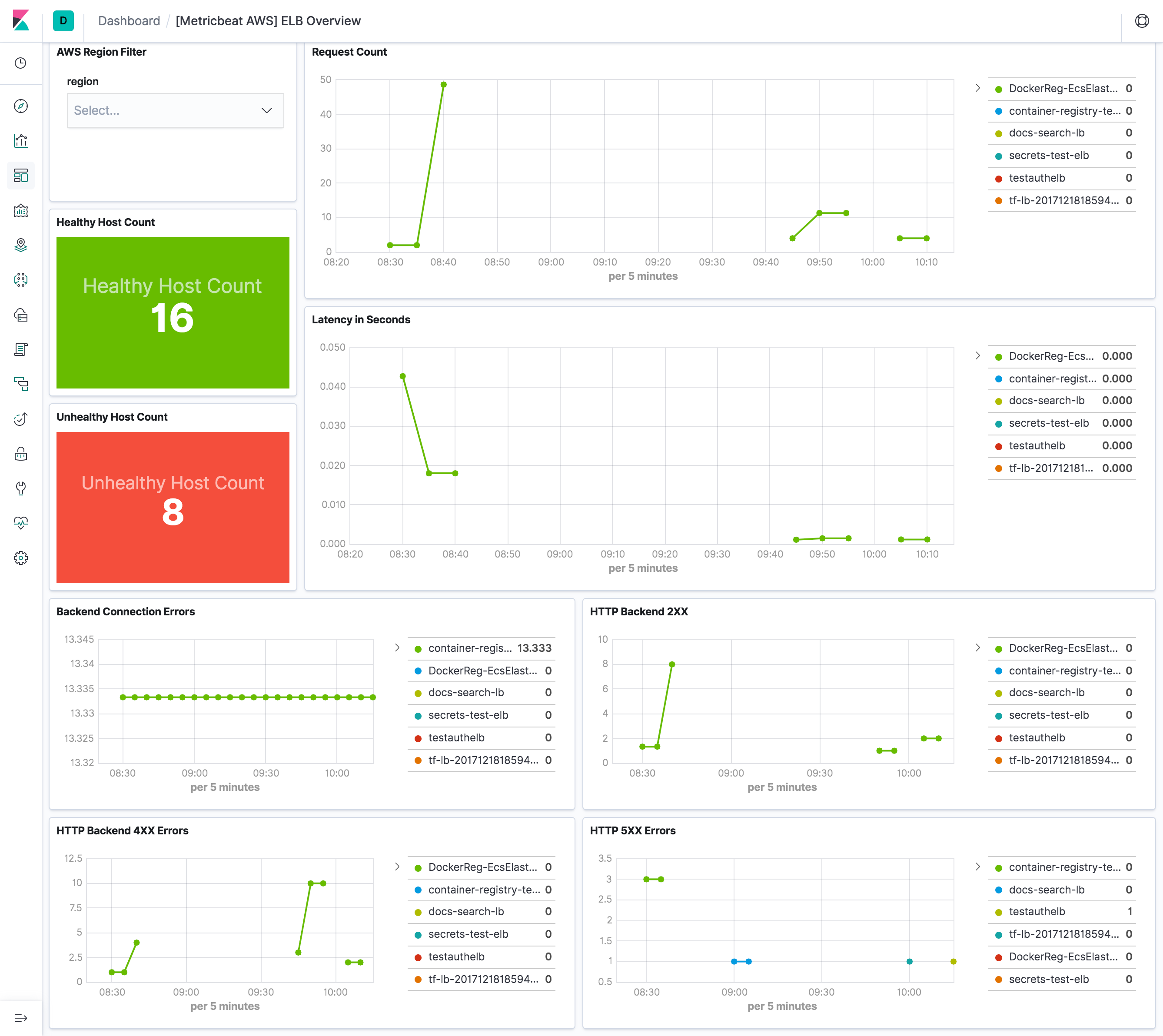Expand the Request Count legend panel
The height and width of the screenshot is (1036, 1163).
pyautogui.click(x=978, y=88)
